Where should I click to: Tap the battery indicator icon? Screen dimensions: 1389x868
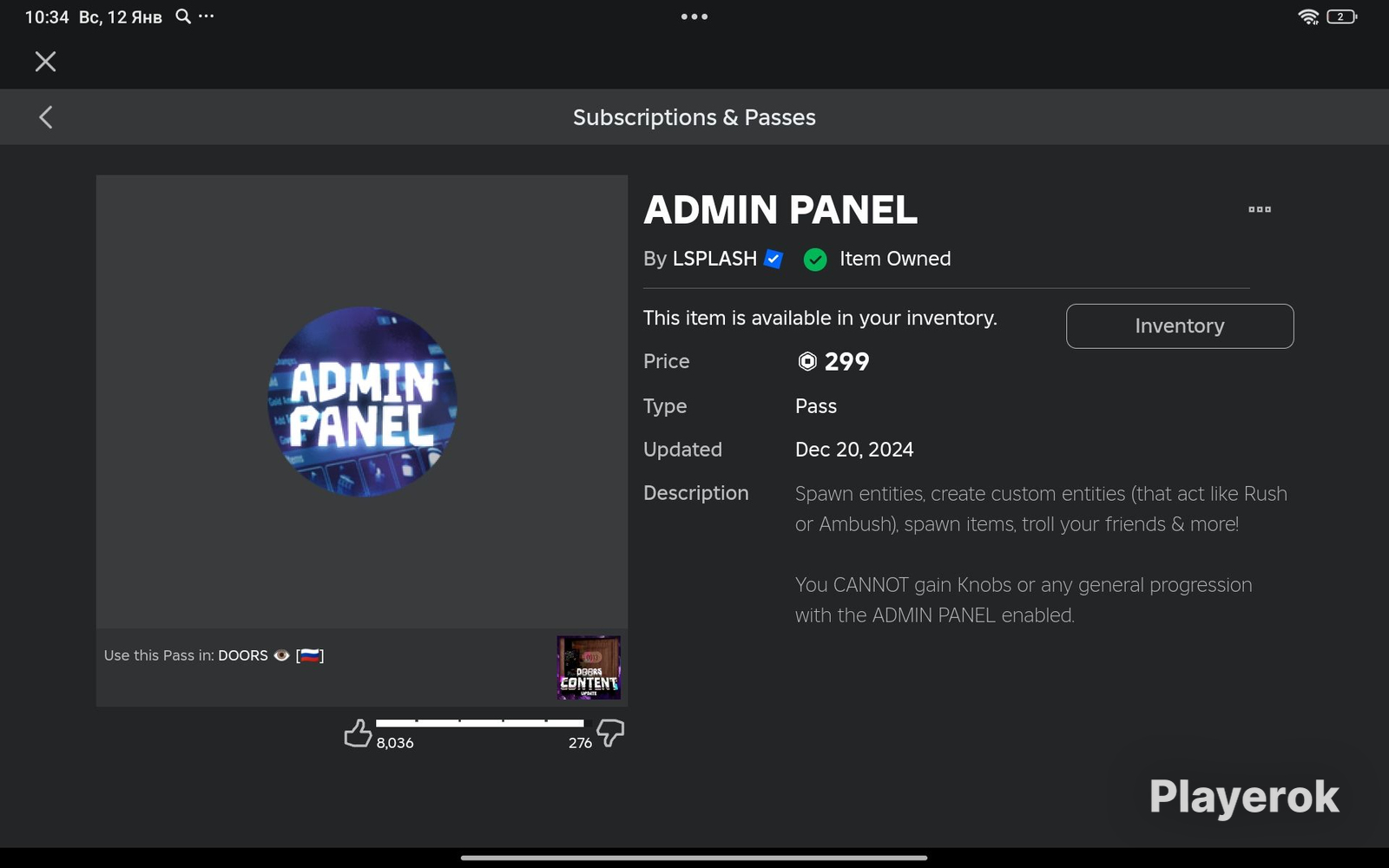[1341, 16]
